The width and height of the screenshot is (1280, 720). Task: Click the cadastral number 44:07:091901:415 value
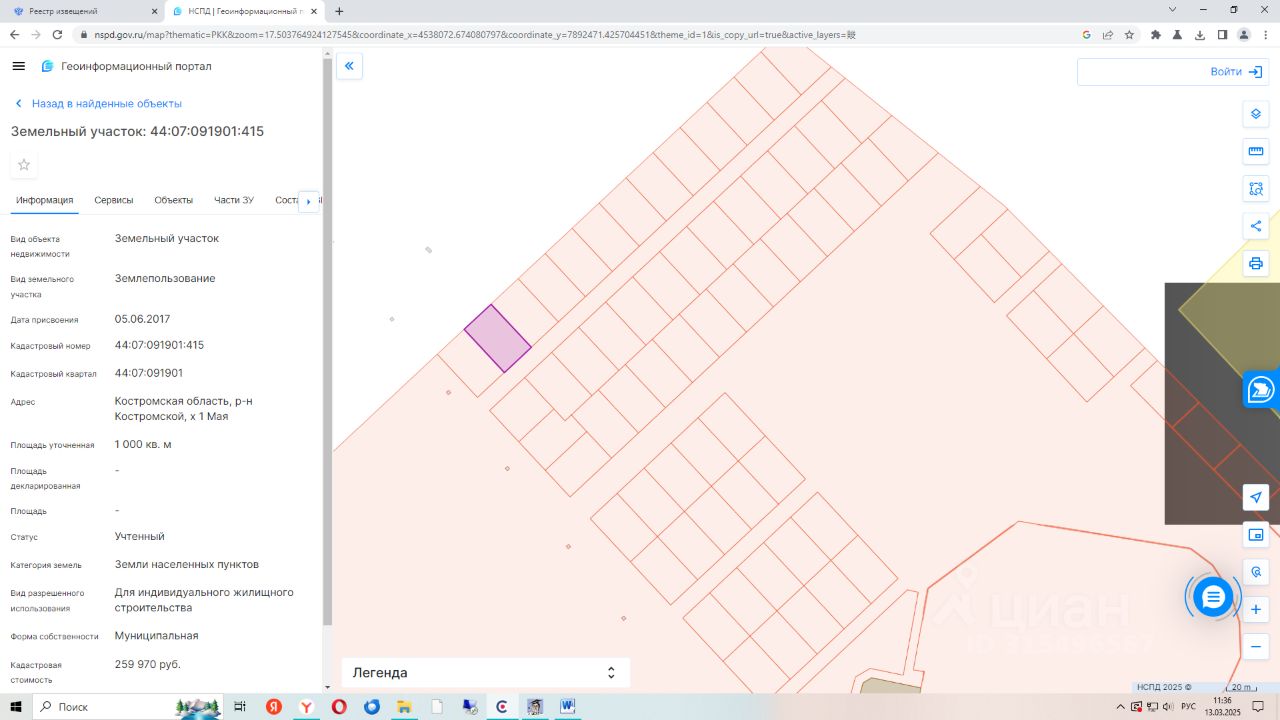click(159, 345)
